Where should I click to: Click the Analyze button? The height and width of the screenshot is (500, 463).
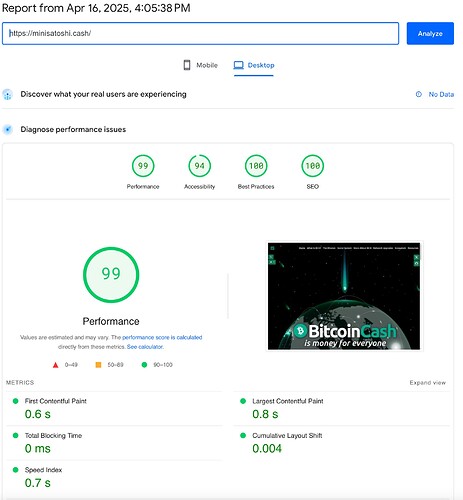tap(430, 33)
